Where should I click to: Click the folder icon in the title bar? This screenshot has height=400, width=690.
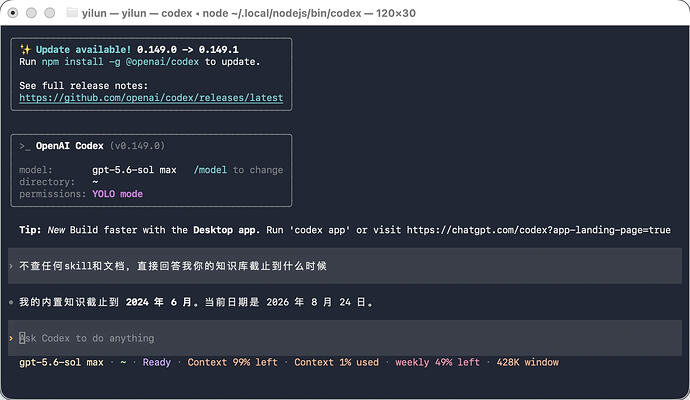72,13
